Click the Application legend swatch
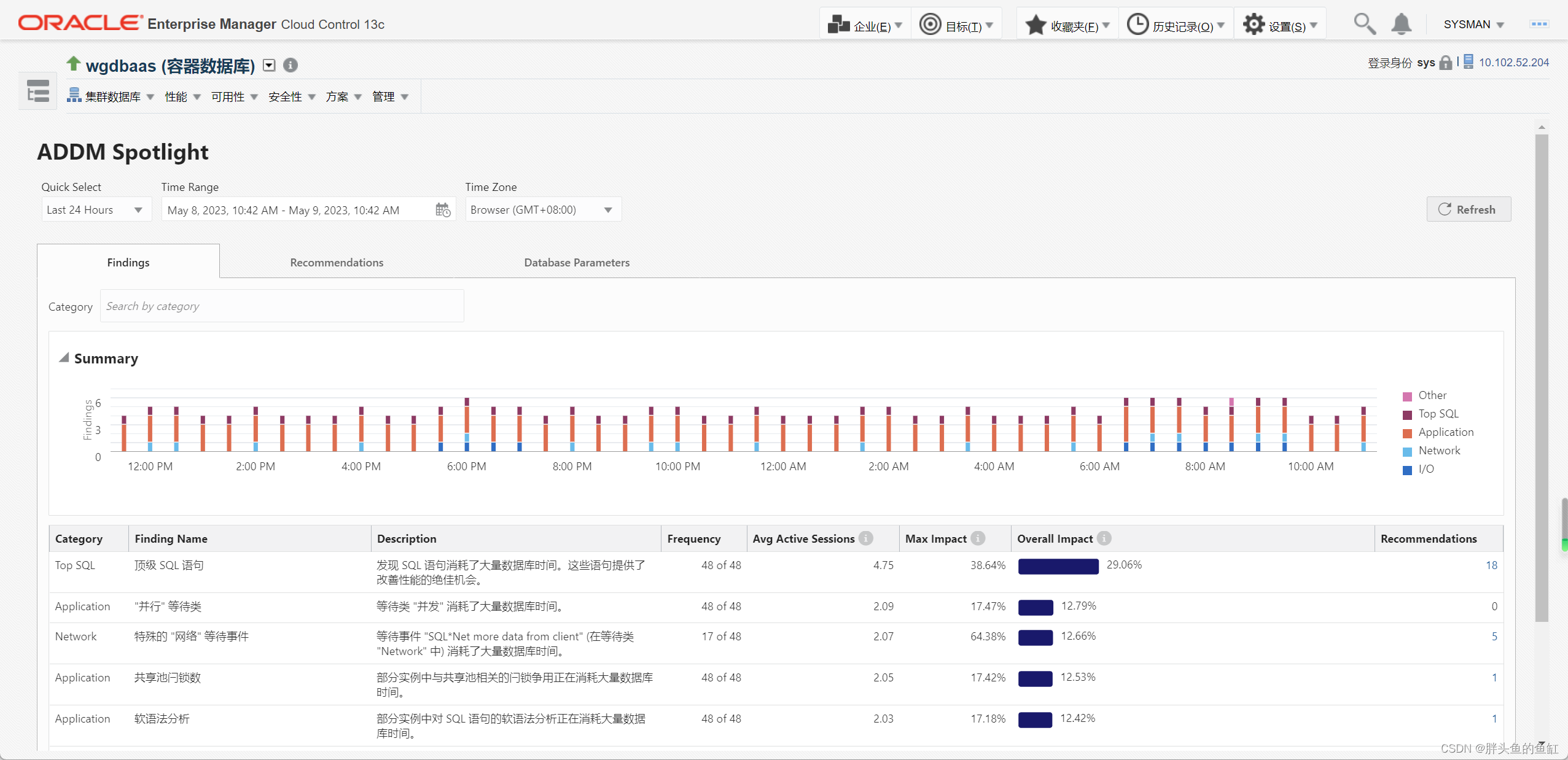The image size is (1568, 760). click(x=1407, y=433)
